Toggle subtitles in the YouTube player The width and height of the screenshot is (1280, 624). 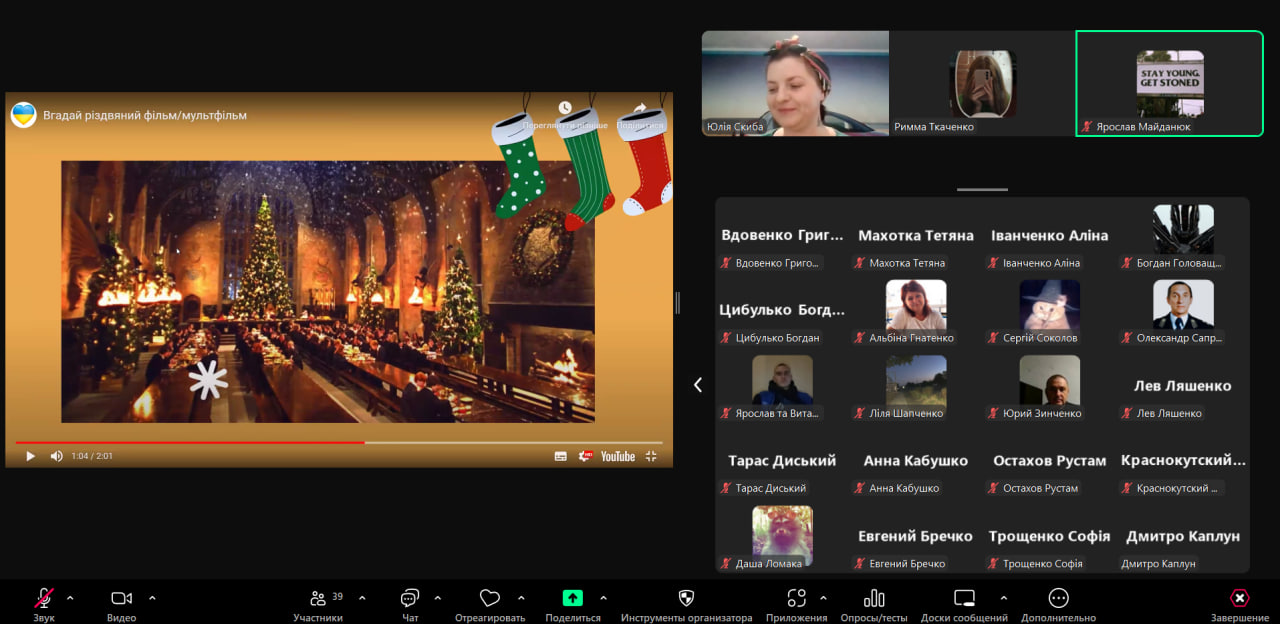click(x=561, y=456)
